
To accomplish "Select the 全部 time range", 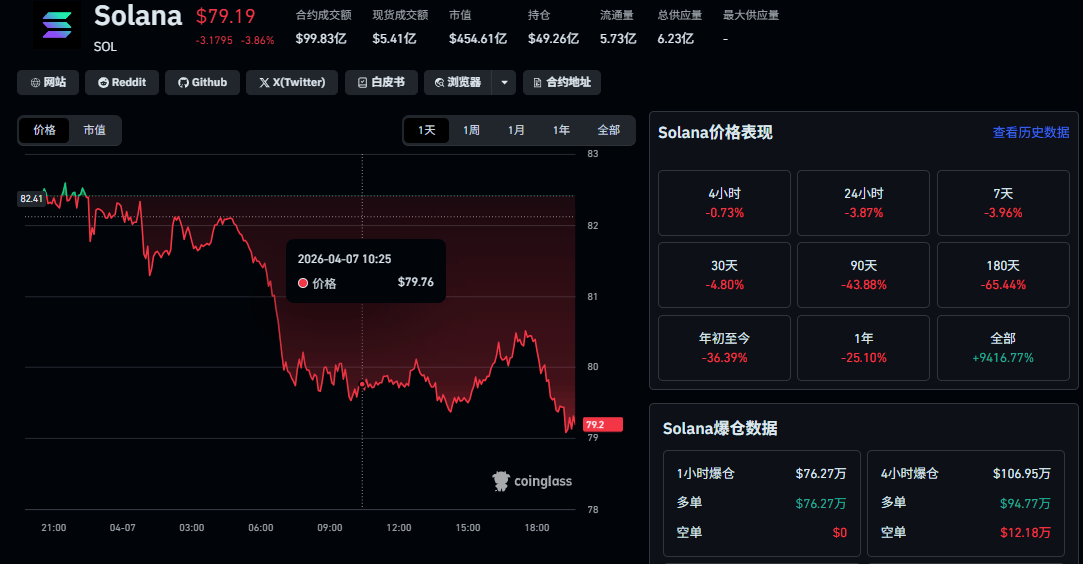I will click(x=608, y=130).
